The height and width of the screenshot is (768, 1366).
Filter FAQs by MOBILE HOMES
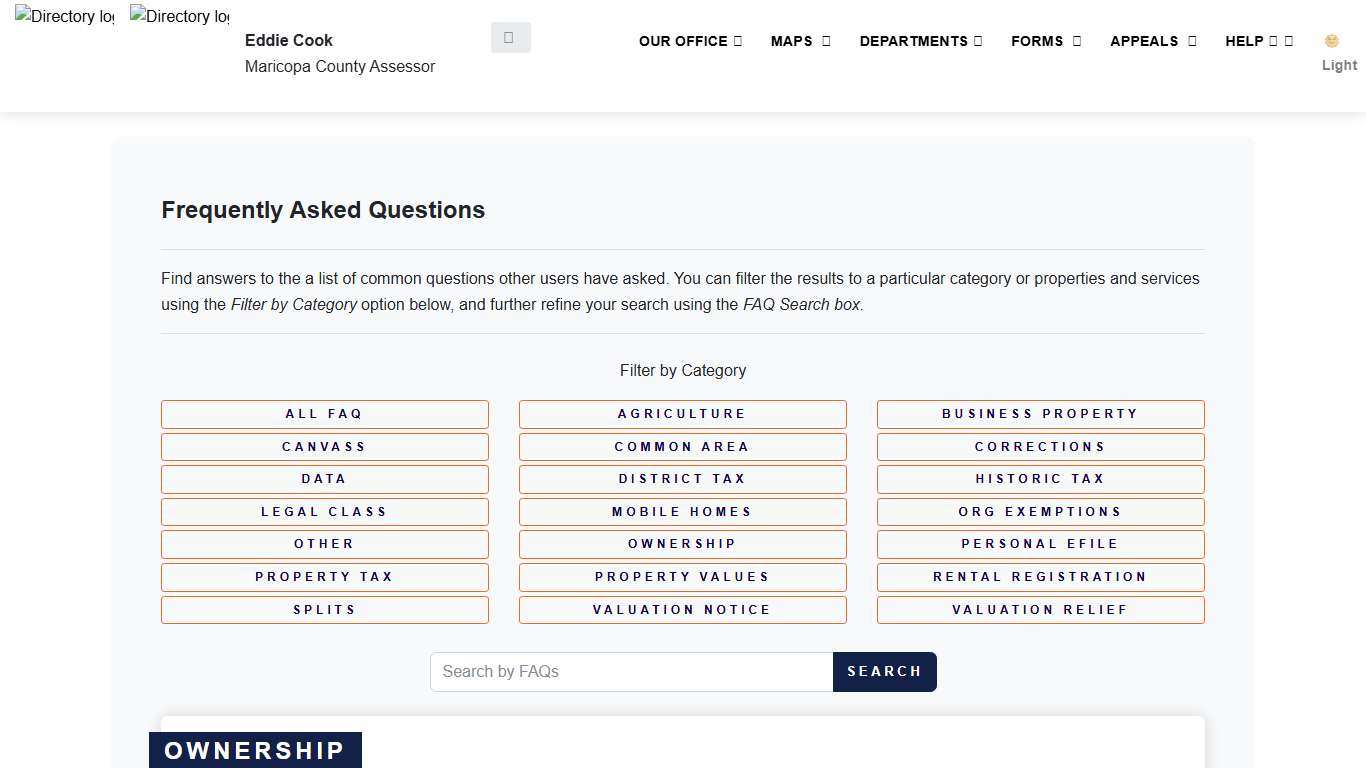click(x=682, y=511)
